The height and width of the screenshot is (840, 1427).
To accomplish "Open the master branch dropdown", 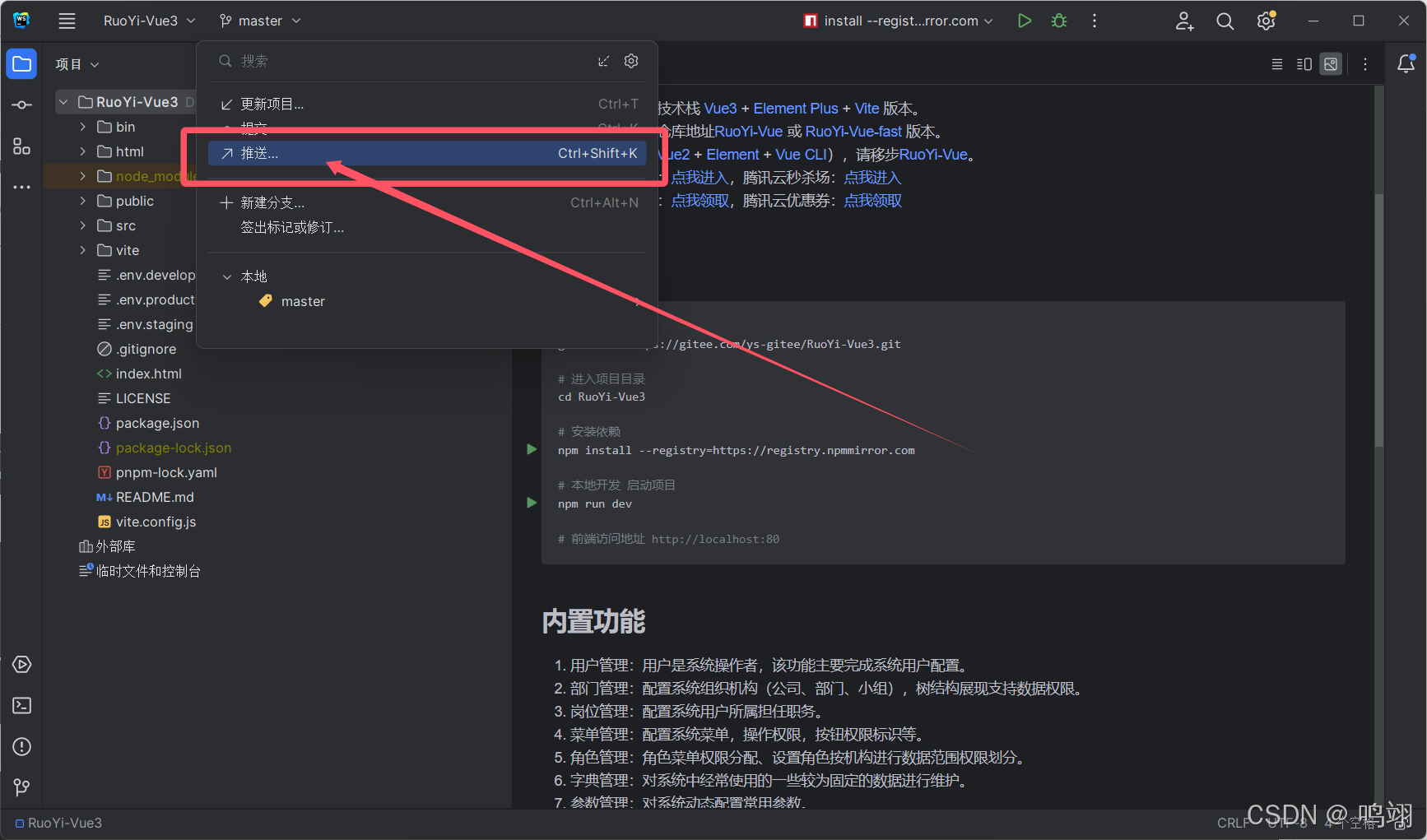I will coord(259,21).
